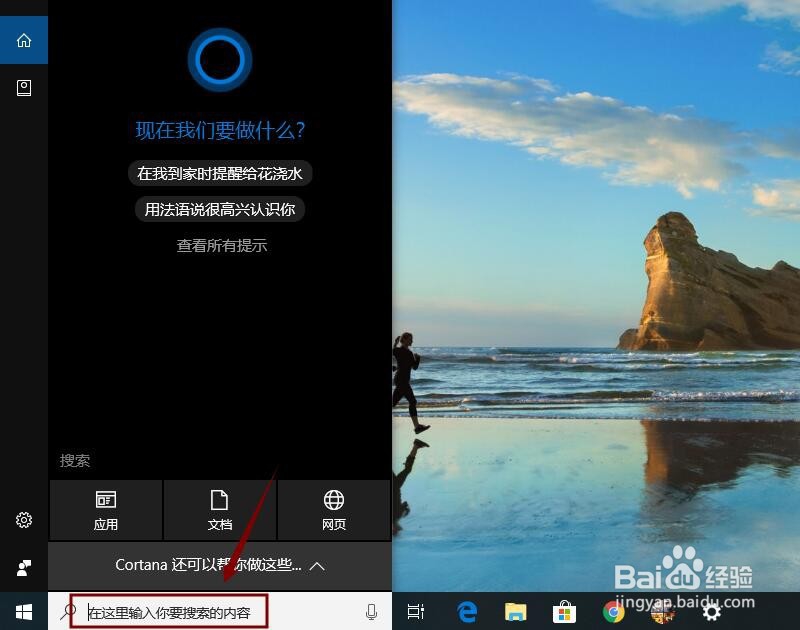Open Microsoft Store from the taskbar
Image resolution: width=800 pixels, height=630 pixels.
[564, 611]
